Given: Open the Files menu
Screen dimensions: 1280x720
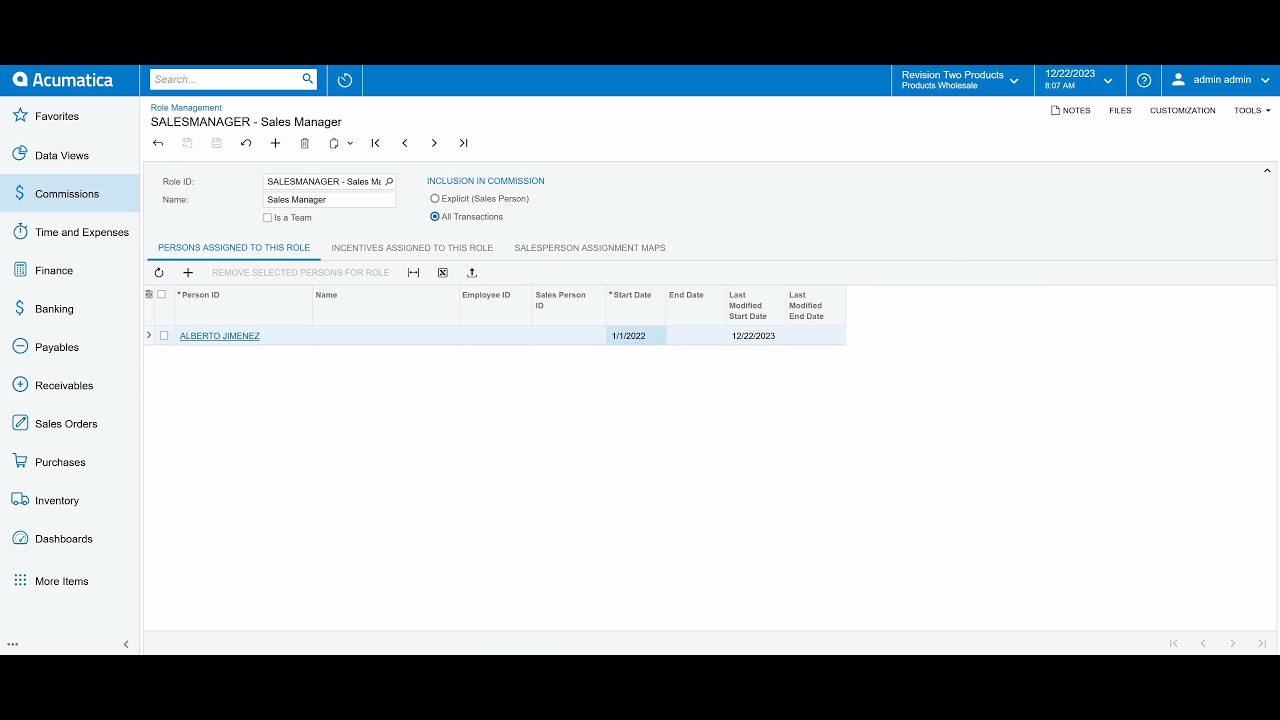Looking at the screenshot, I should pyautogui.click(x=1120, y=110).
